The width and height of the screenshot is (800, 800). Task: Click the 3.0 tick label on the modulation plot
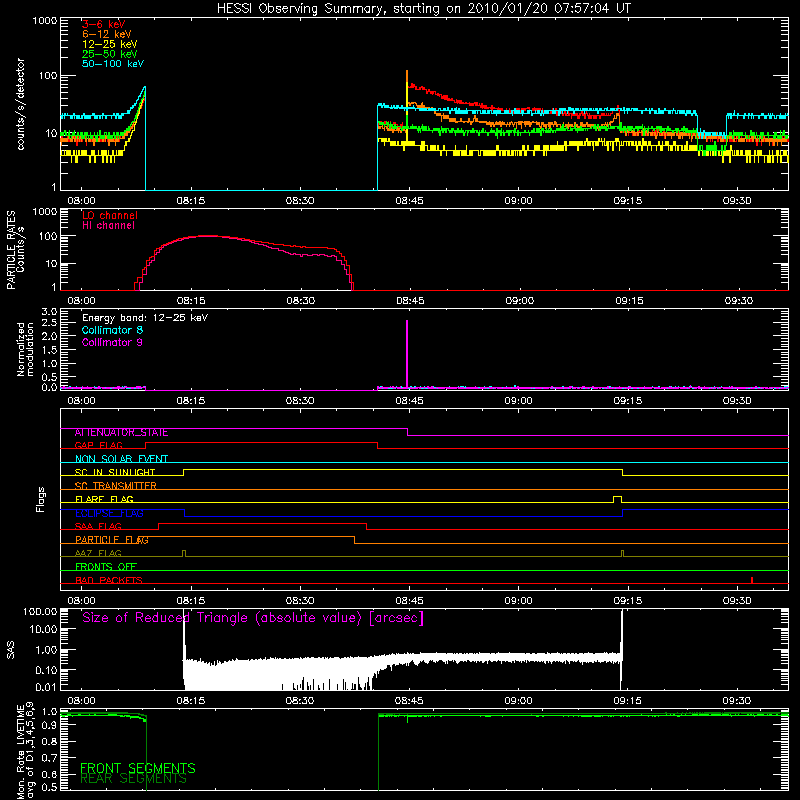click(49, 312)
